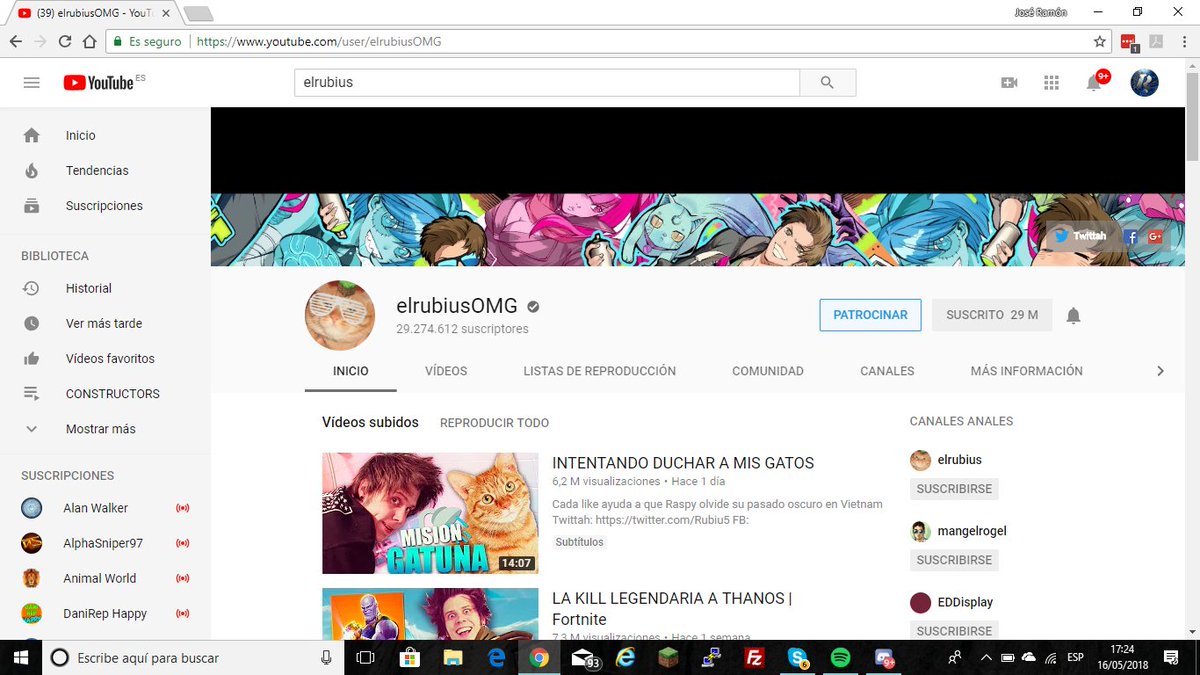This screenshot has width=1200, height=675.
Task: Switch to LISTAS DE REPRODUCCIÓN tab
Action: coord(600,371)
